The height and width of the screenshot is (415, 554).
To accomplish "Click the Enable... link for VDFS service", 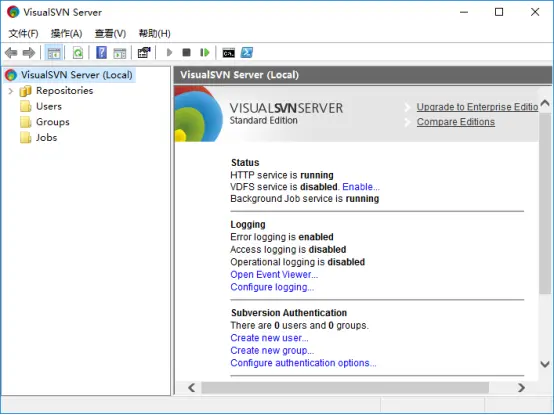I will pyautogui.click(x=361, y=187).
